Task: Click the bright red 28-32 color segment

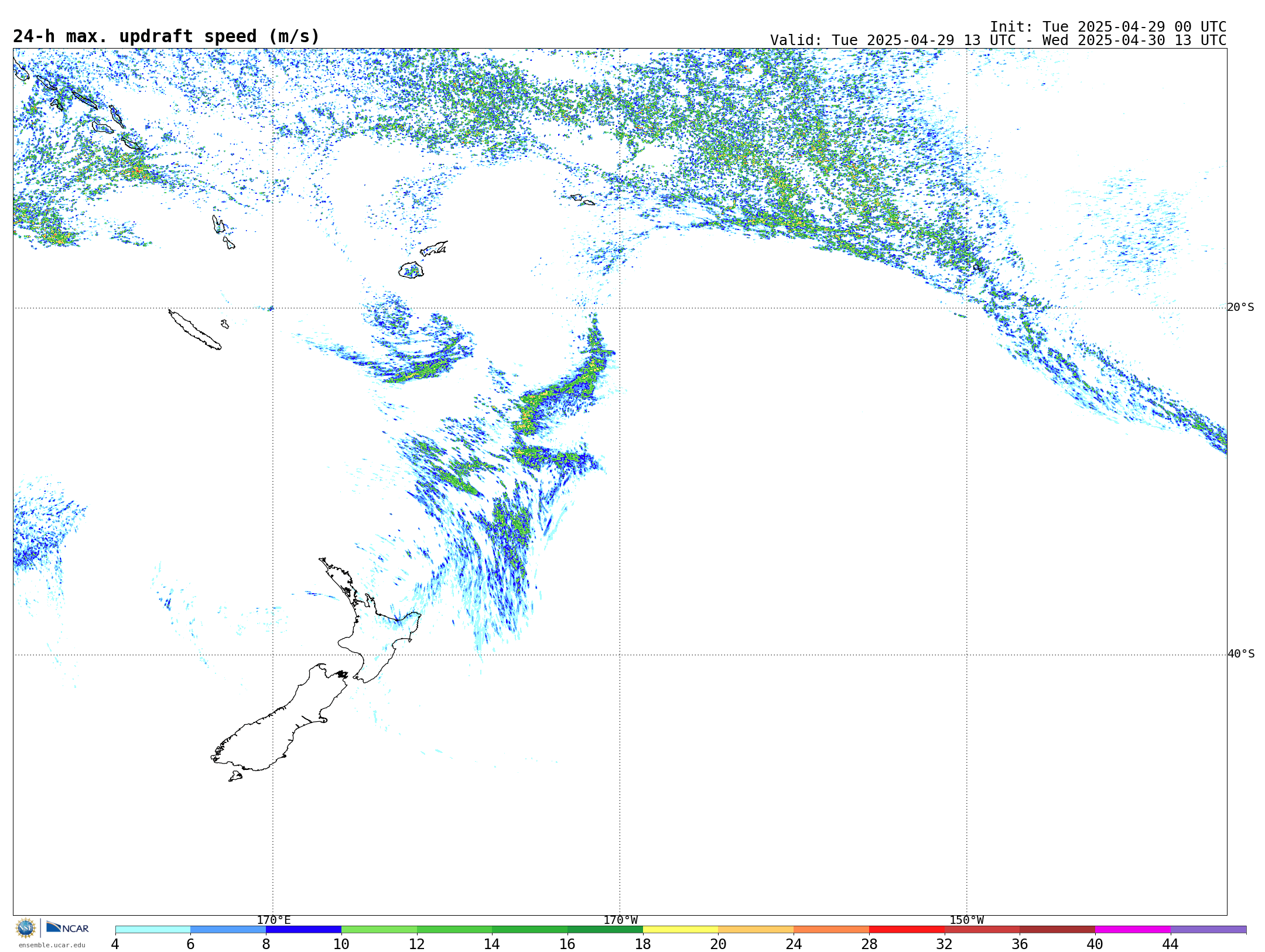Action: [907, 929]
